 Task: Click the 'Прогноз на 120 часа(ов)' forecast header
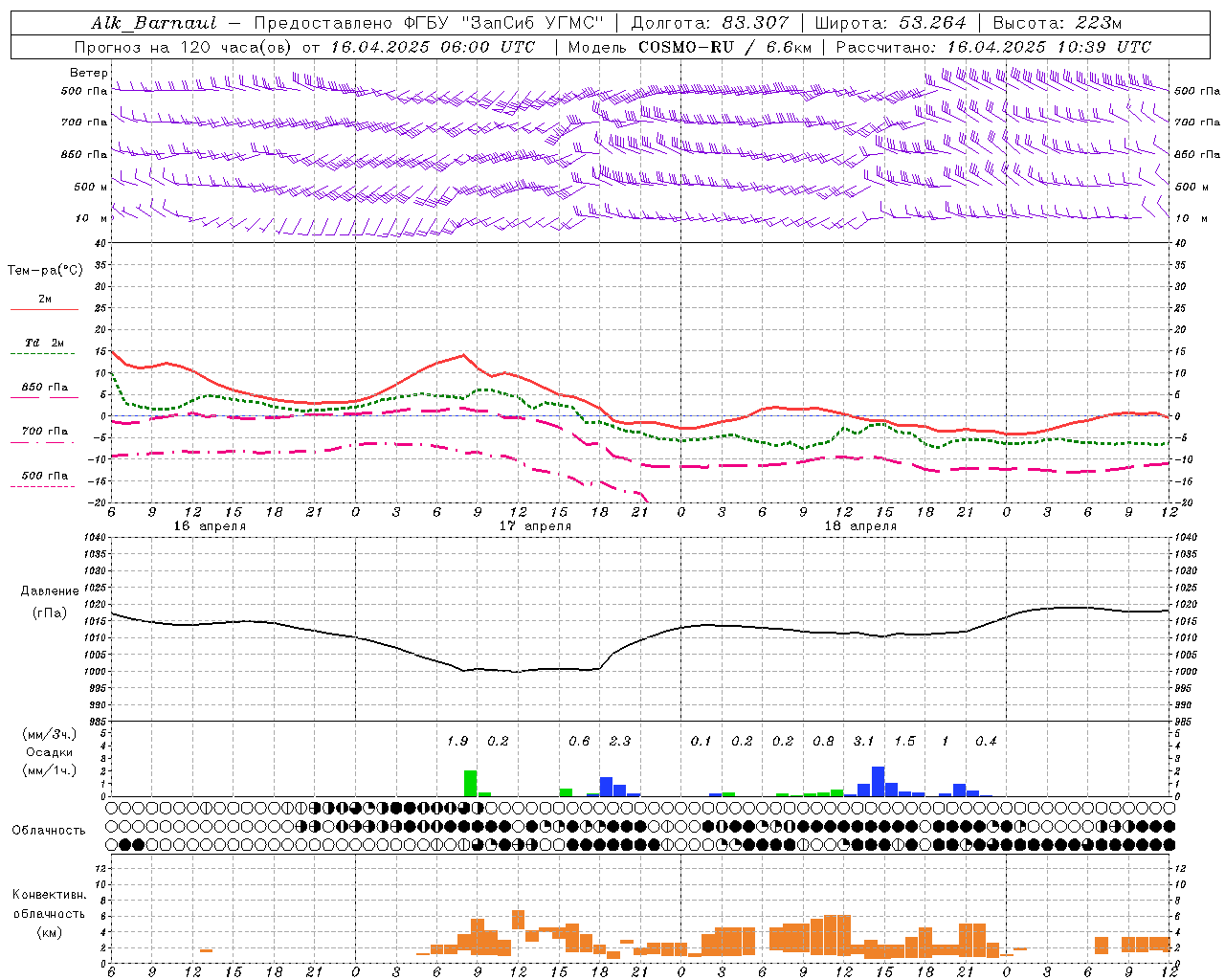(184, 47)
